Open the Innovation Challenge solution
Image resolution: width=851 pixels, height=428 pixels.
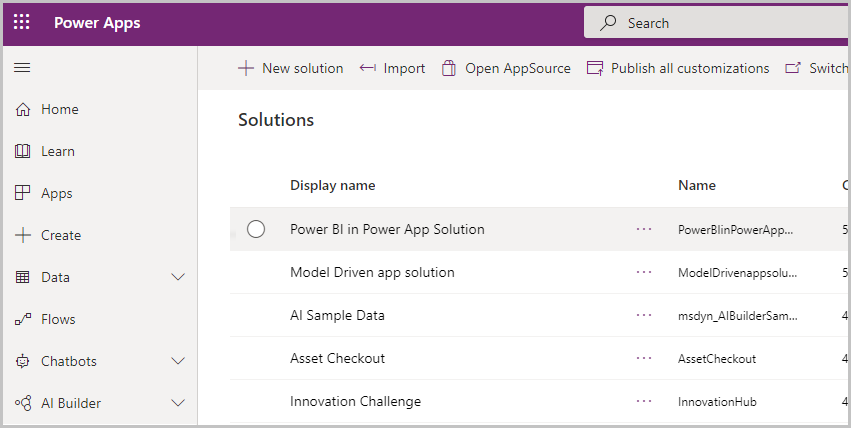[x=355, y=401]
